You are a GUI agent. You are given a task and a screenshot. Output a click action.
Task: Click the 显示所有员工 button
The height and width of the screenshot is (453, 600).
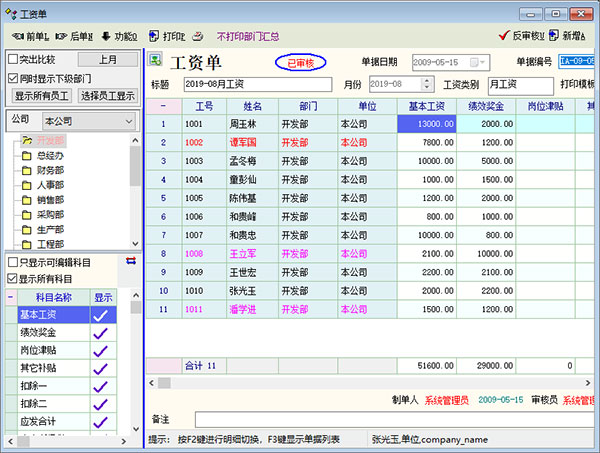tap(40, 96)
